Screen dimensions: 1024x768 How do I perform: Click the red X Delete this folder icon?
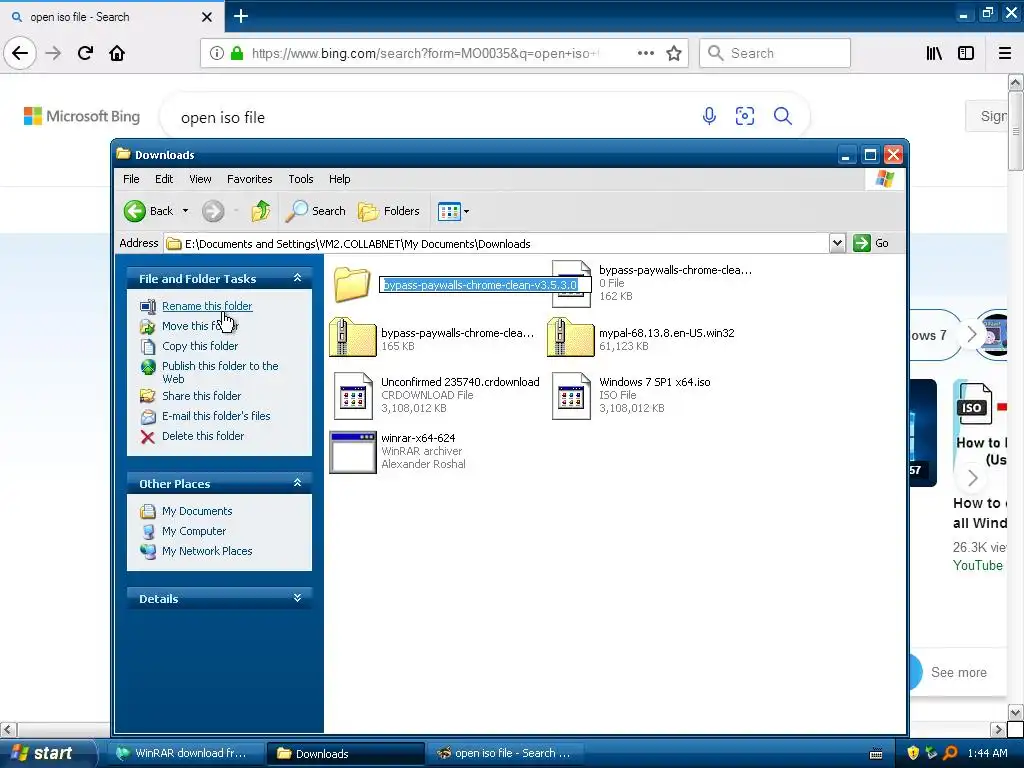pos(148,437)
